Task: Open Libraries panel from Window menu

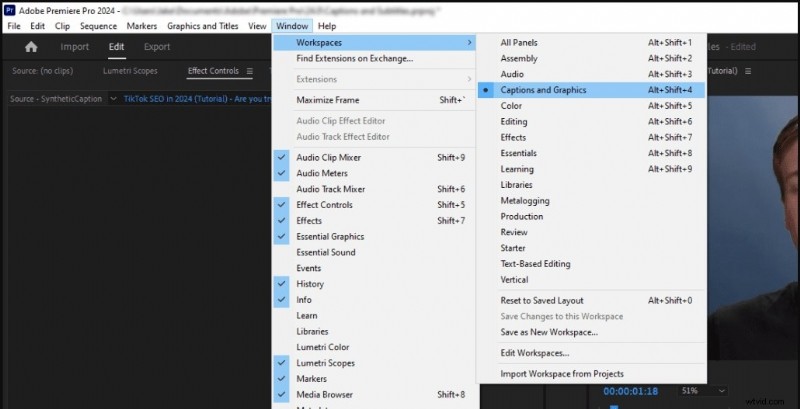Action: pos(374,331)
